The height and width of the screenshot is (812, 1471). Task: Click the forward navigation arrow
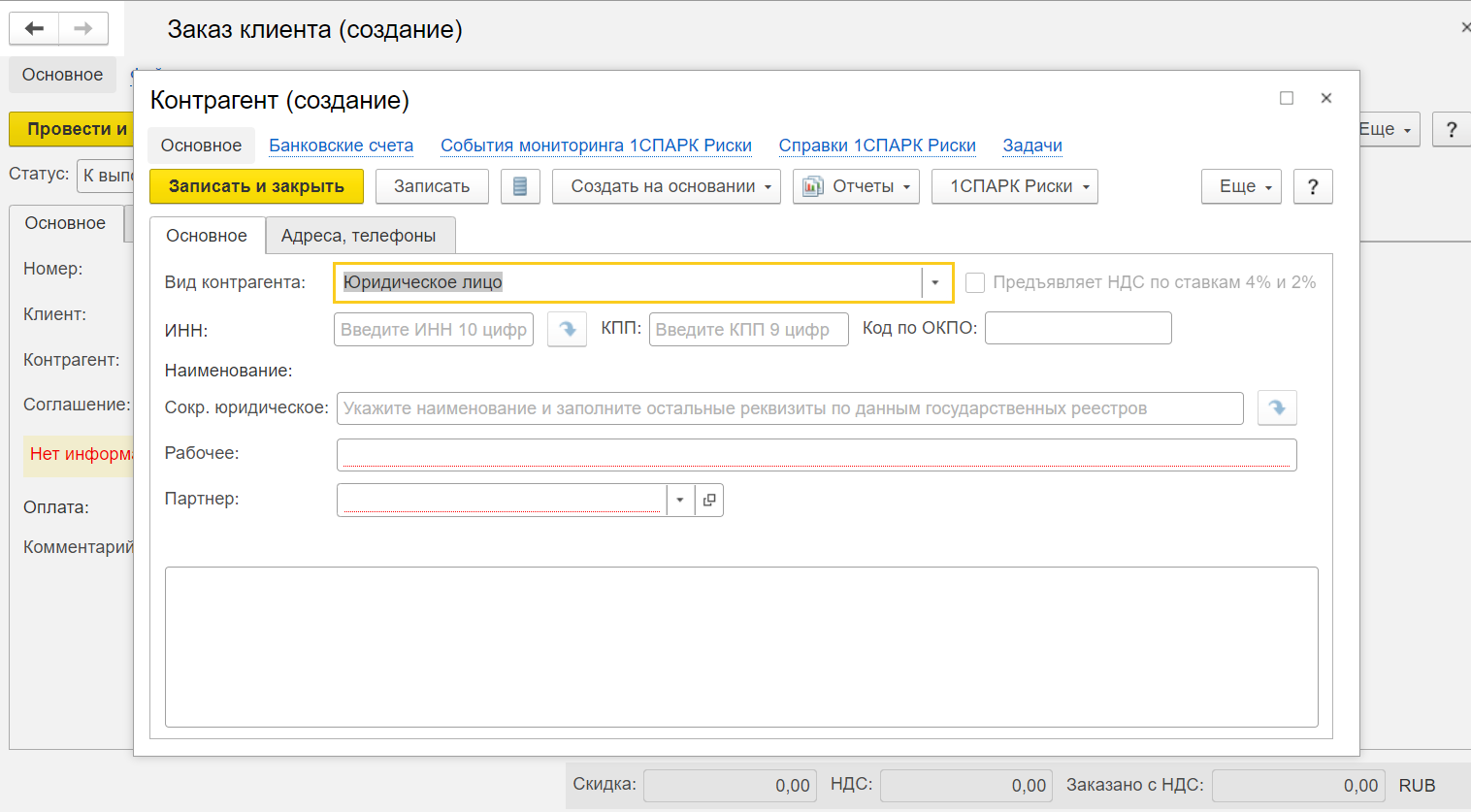click(83, 29)
